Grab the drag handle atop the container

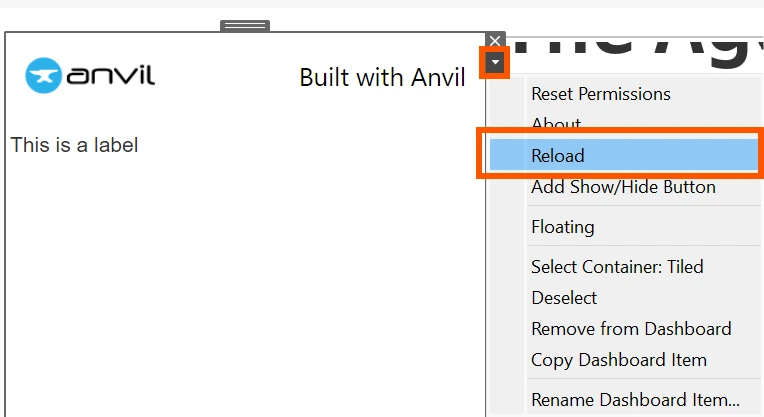[245, 26]
